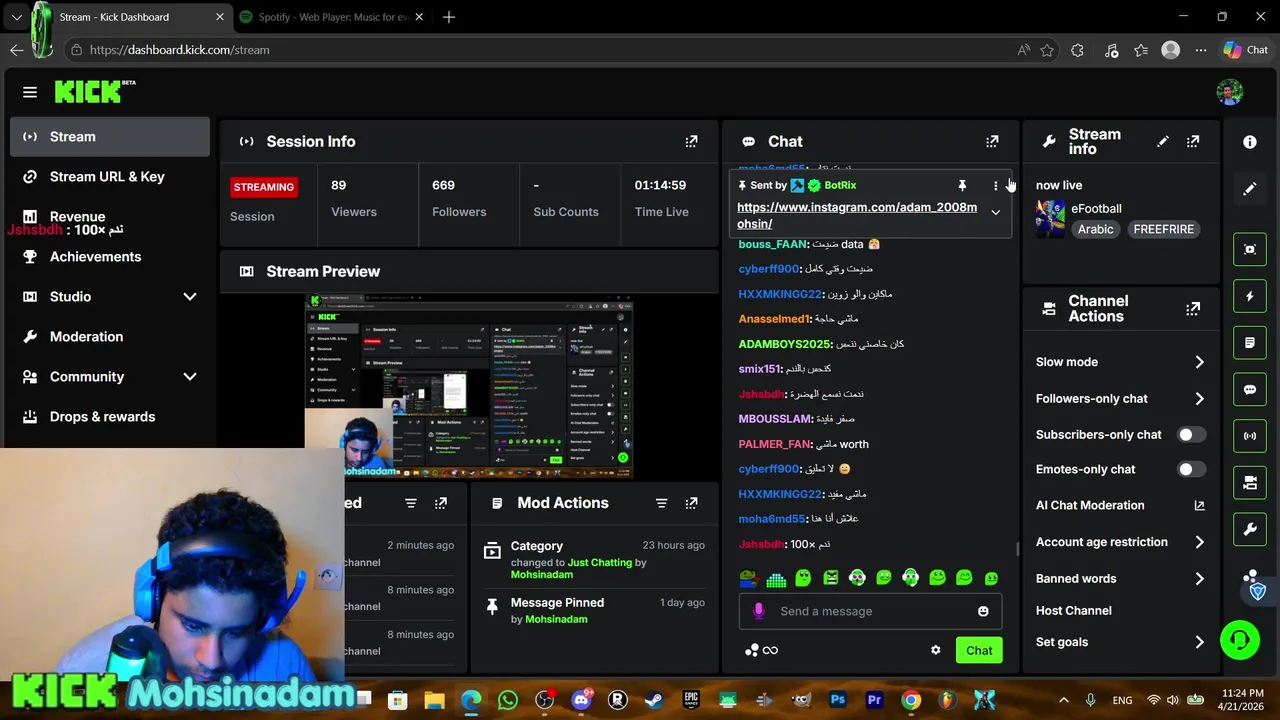Viewport: 1280px width, 720px height.
Task: Switch to the Spotify Web Player tab
Action: [x=332, y=17]
